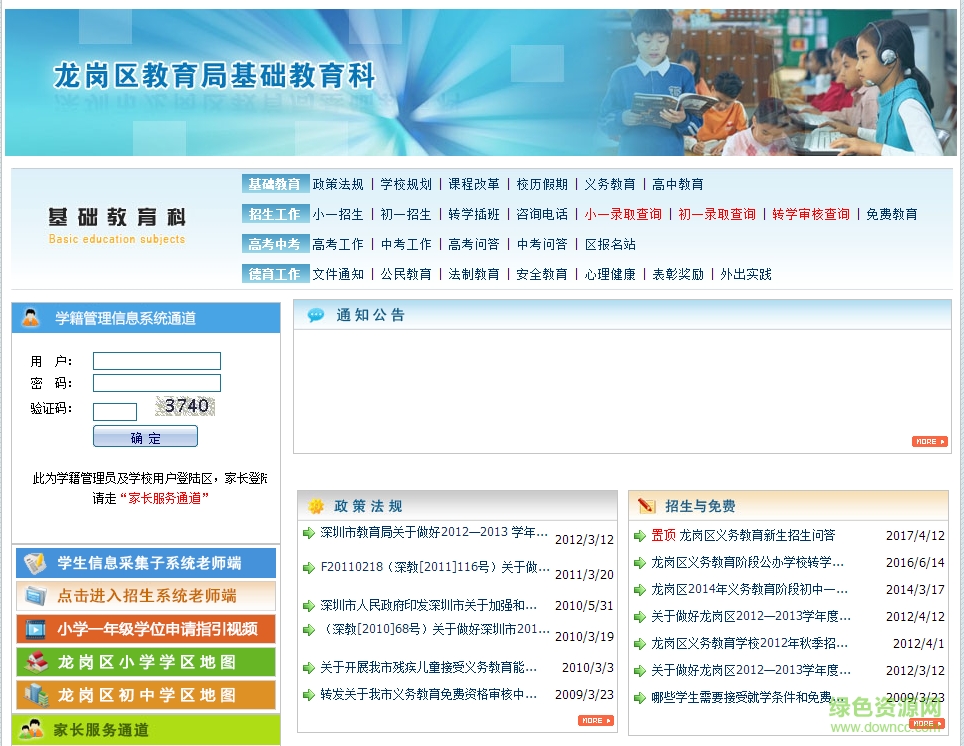The width and height of the screenshot is (964, 746).
Task: Click the red 家长服务通道 text link
Action: tap(165, 498)
